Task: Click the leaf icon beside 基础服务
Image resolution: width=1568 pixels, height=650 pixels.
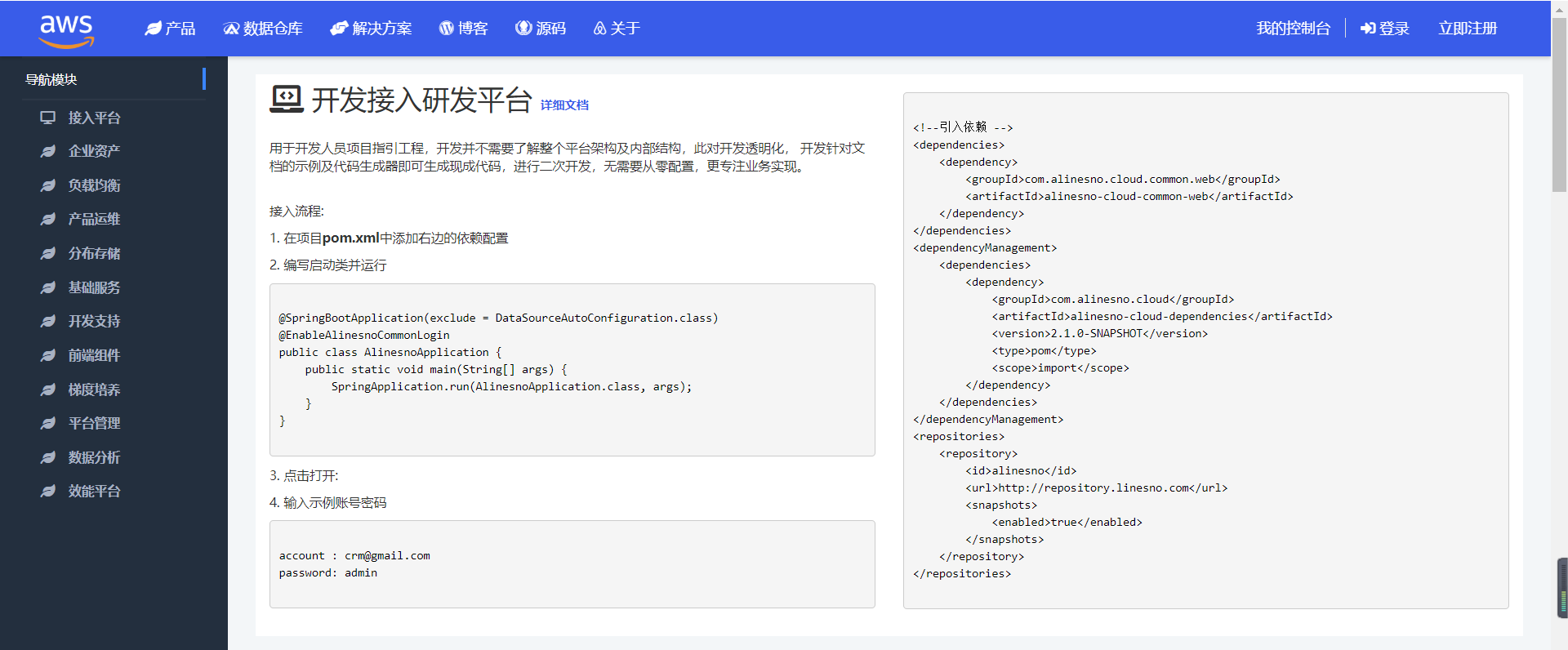Action: [x=48, y=287]
